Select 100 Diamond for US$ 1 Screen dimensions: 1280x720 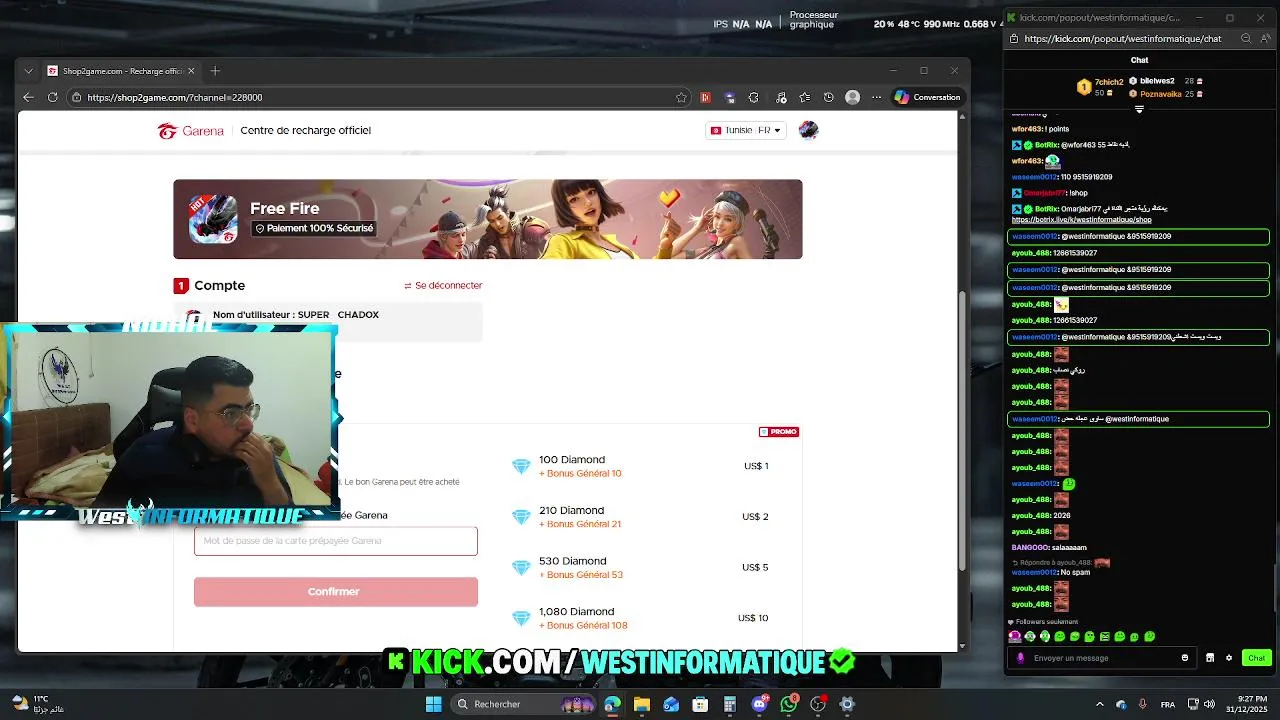click(640, 466)
